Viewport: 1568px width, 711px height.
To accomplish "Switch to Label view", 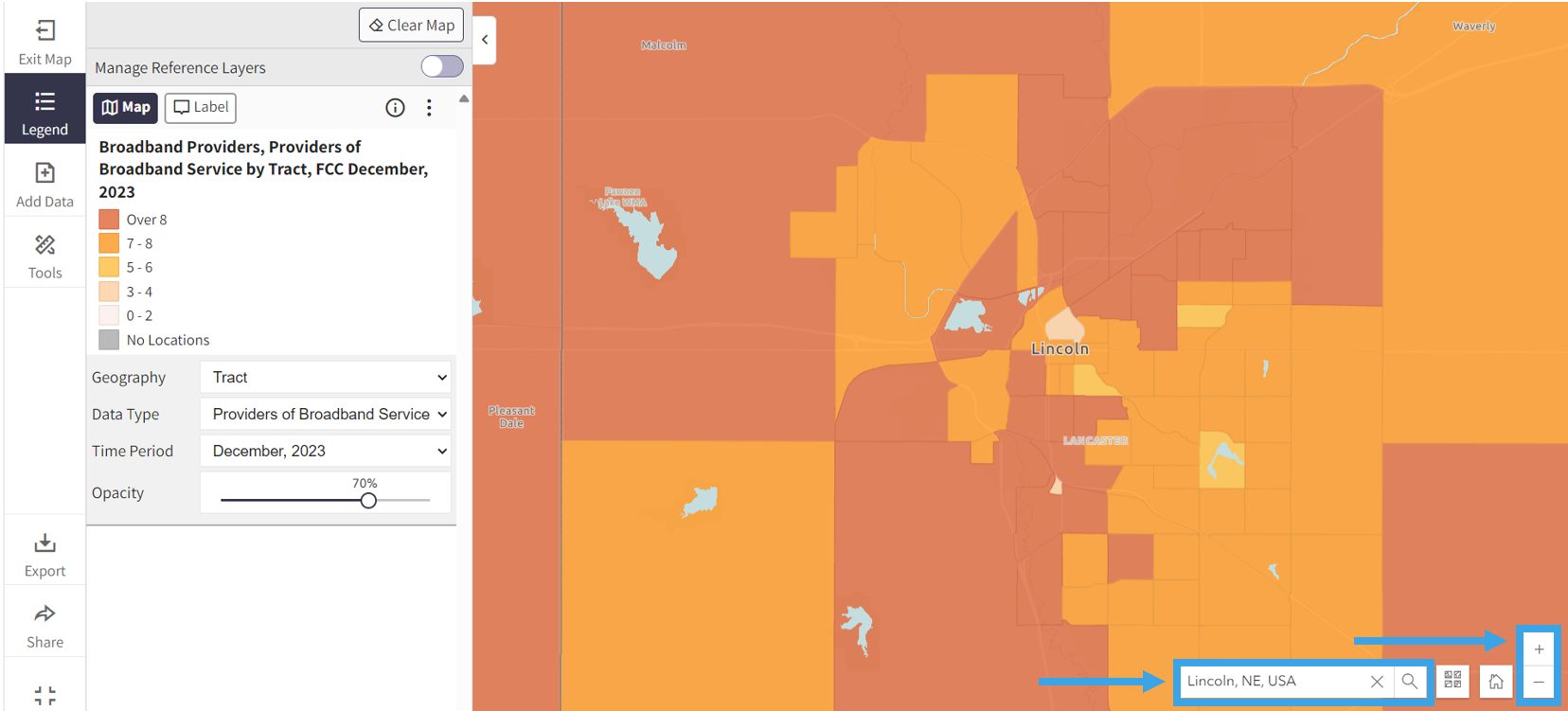I will tap(201, 108).
